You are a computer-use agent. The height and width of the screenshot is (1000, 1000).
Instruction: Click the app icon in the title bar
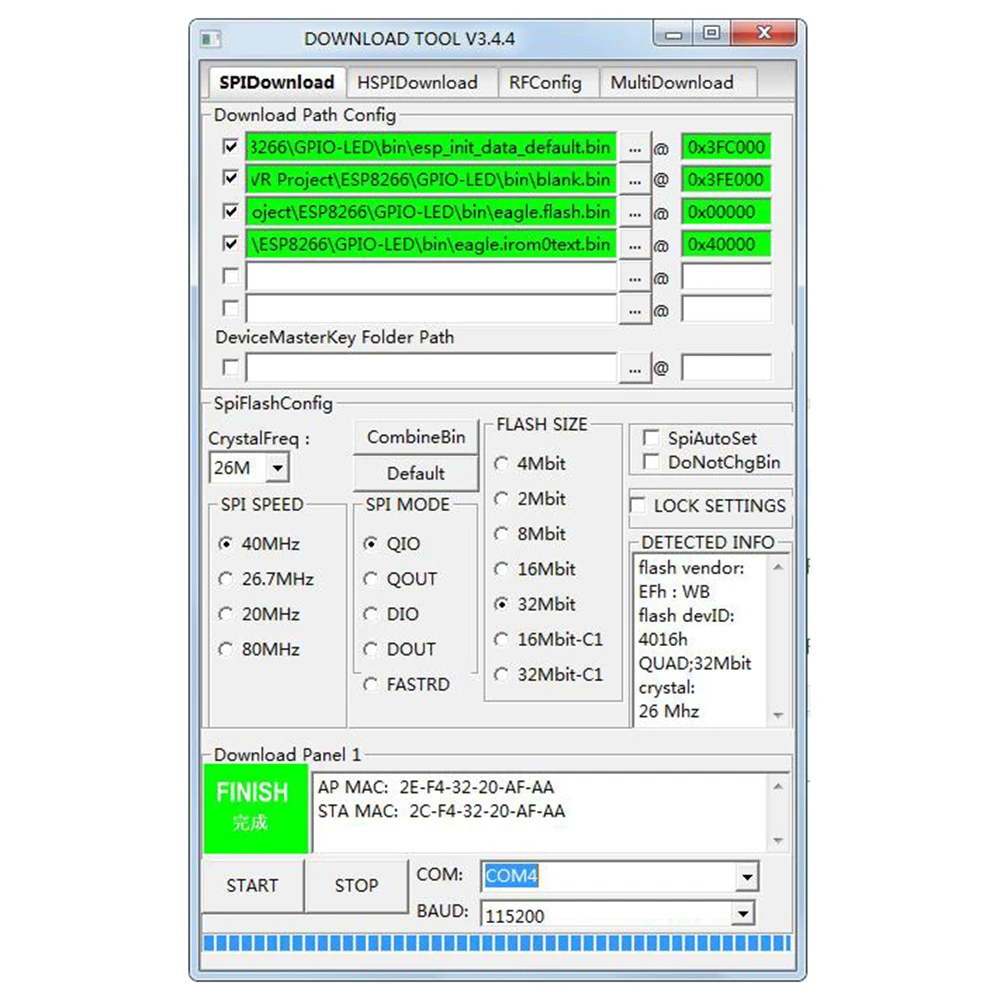(211, 39)
